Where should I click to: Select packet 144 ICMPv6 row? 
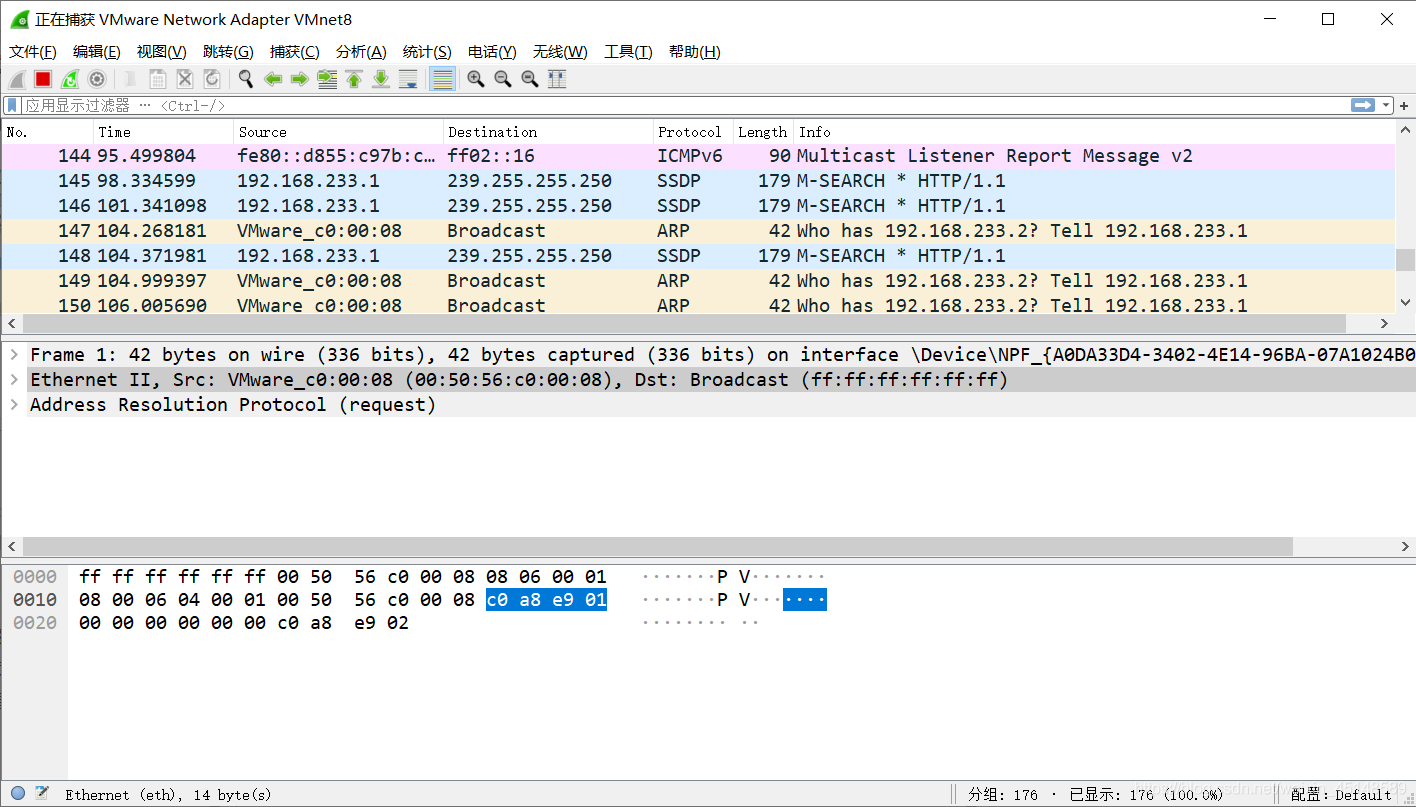pos(698,156)
